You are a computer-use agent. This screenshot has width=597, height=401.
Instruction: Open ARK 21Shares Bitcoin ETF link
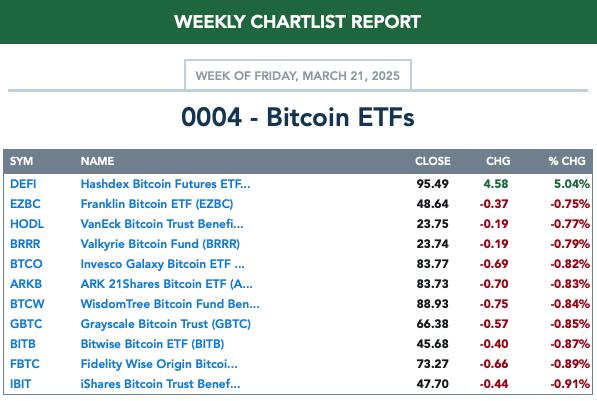(x=166, y=284)
